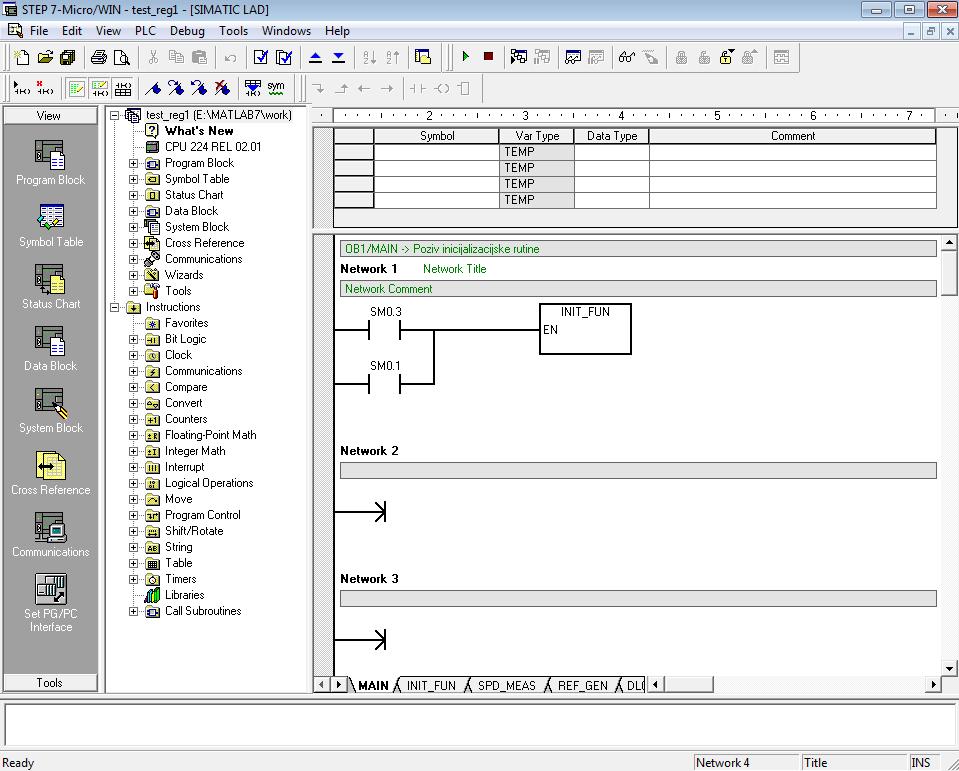This screenshot has width=959, height=771.
Task: Select Favorites in instruction tree
Action: (187, 323)
